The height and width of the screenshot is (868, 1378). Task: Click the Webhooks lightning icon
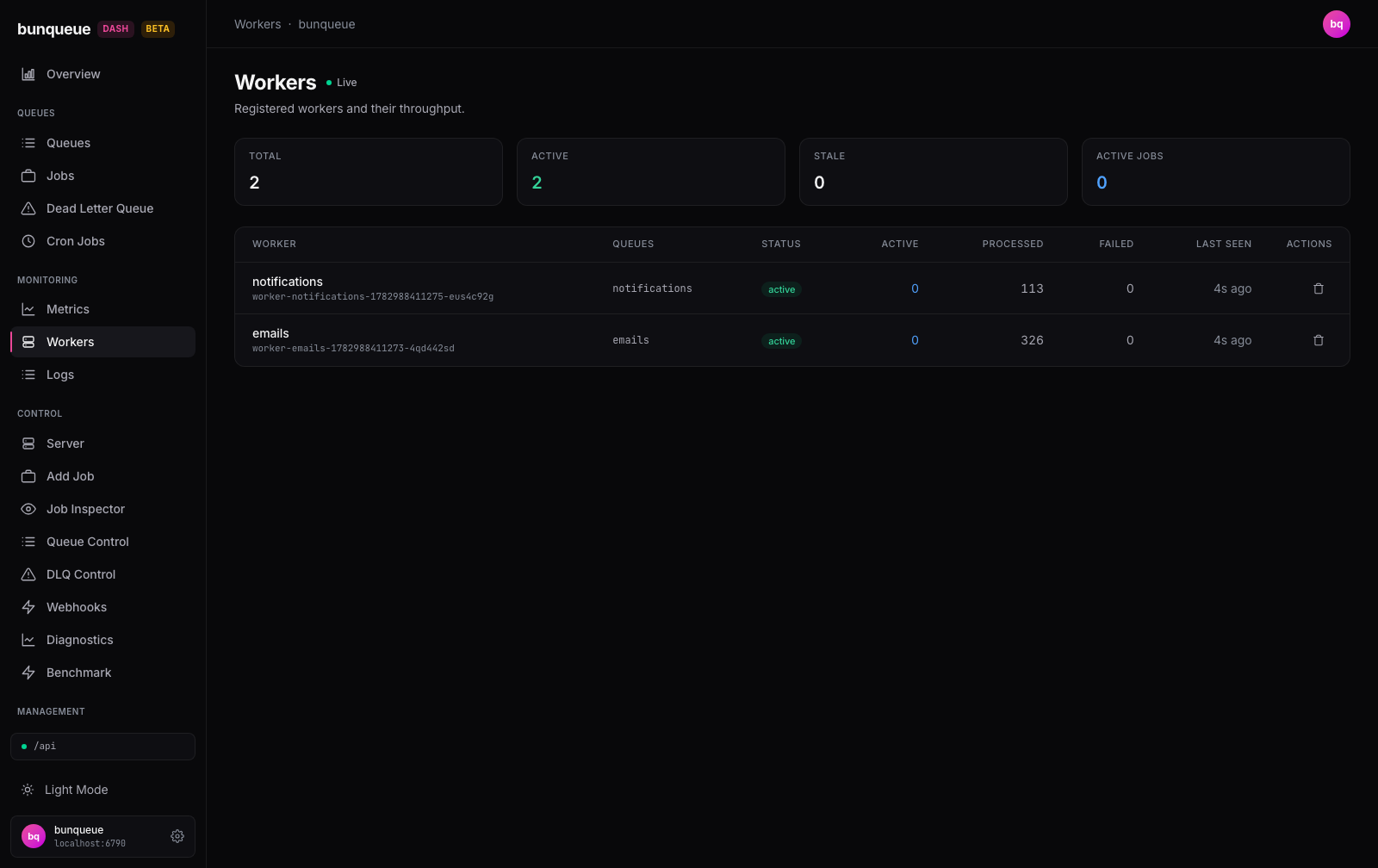pos(28,607)
